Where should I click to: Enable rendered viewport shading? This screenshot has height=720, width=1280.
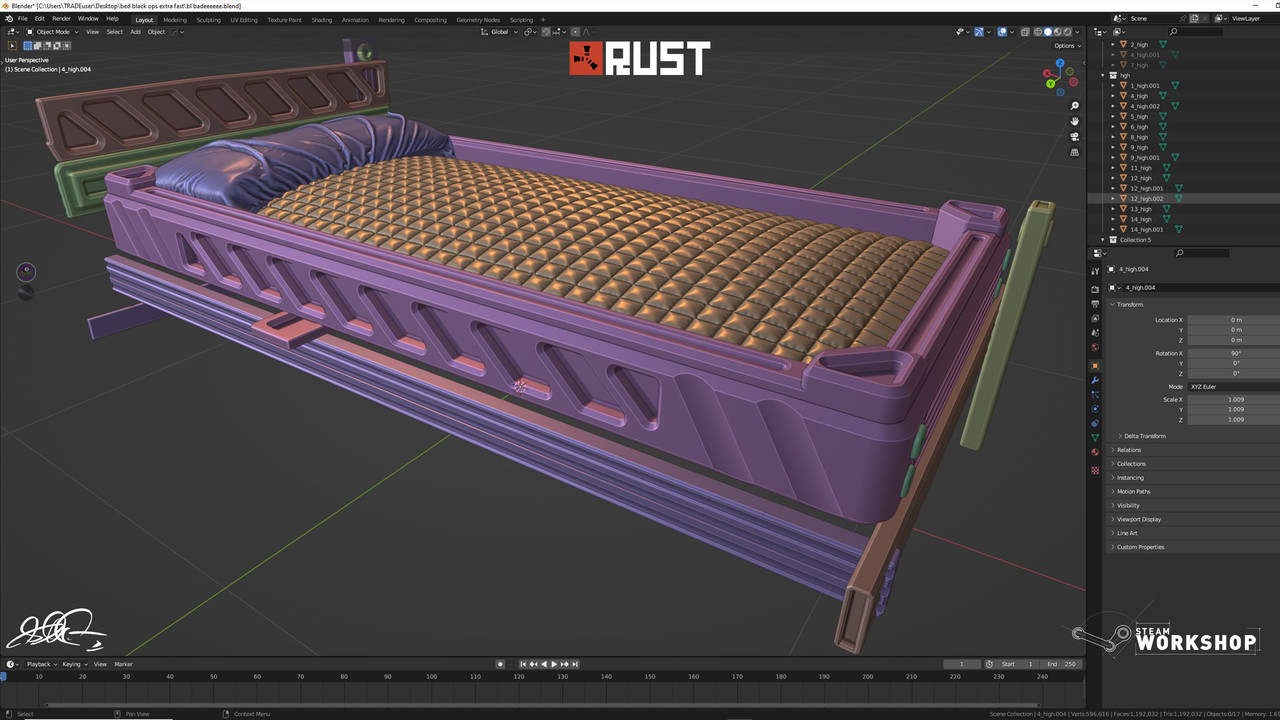click(1068, 32)
